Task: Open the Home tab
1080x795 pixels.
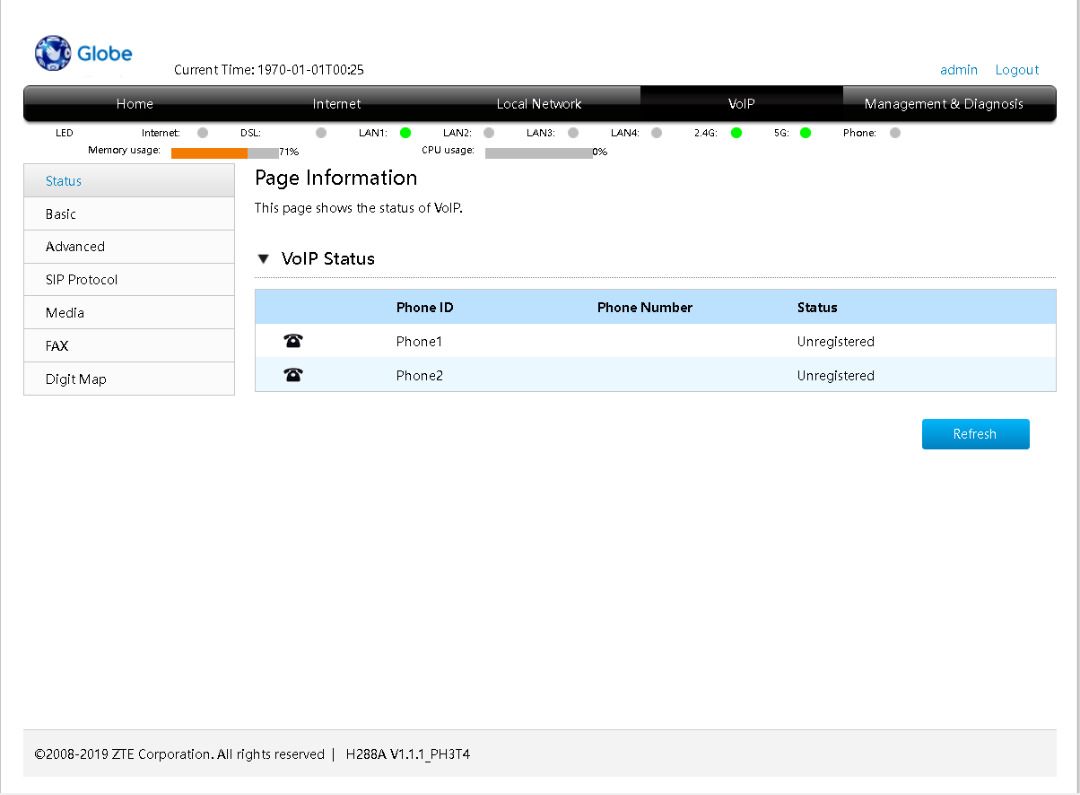Action: point(135,104)
